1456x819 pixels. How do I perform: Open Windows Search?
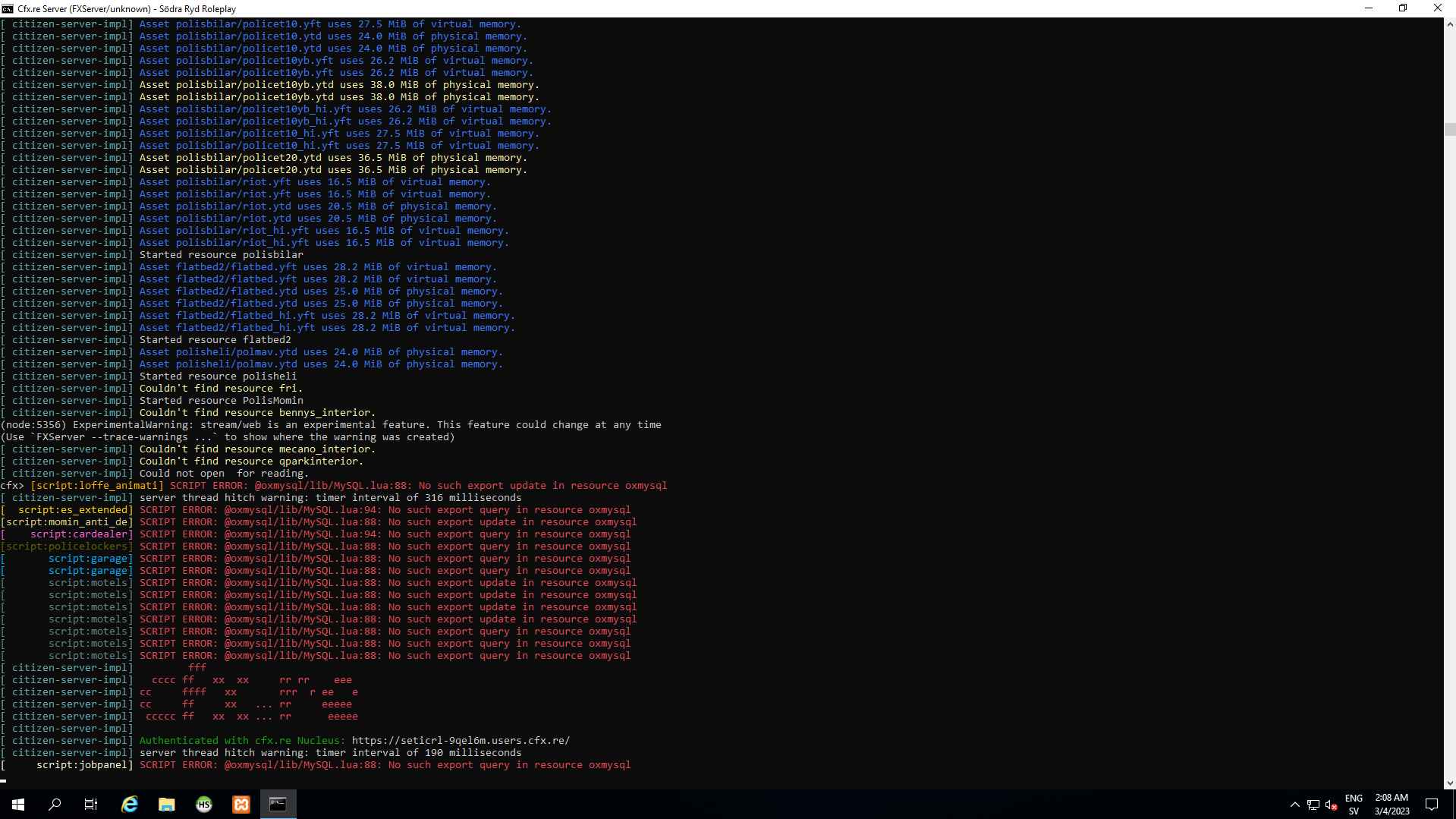[54, 804]
